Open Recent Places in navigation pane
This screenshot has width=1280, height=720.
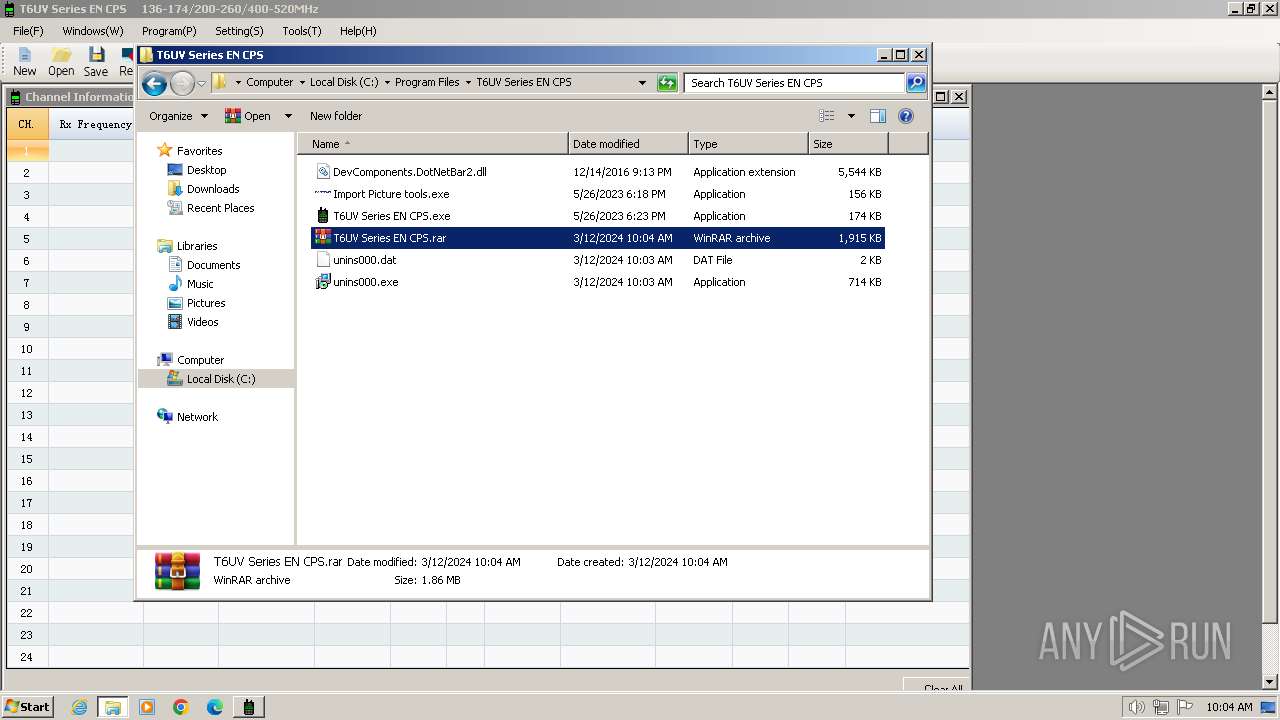click(x=220, y=208)
